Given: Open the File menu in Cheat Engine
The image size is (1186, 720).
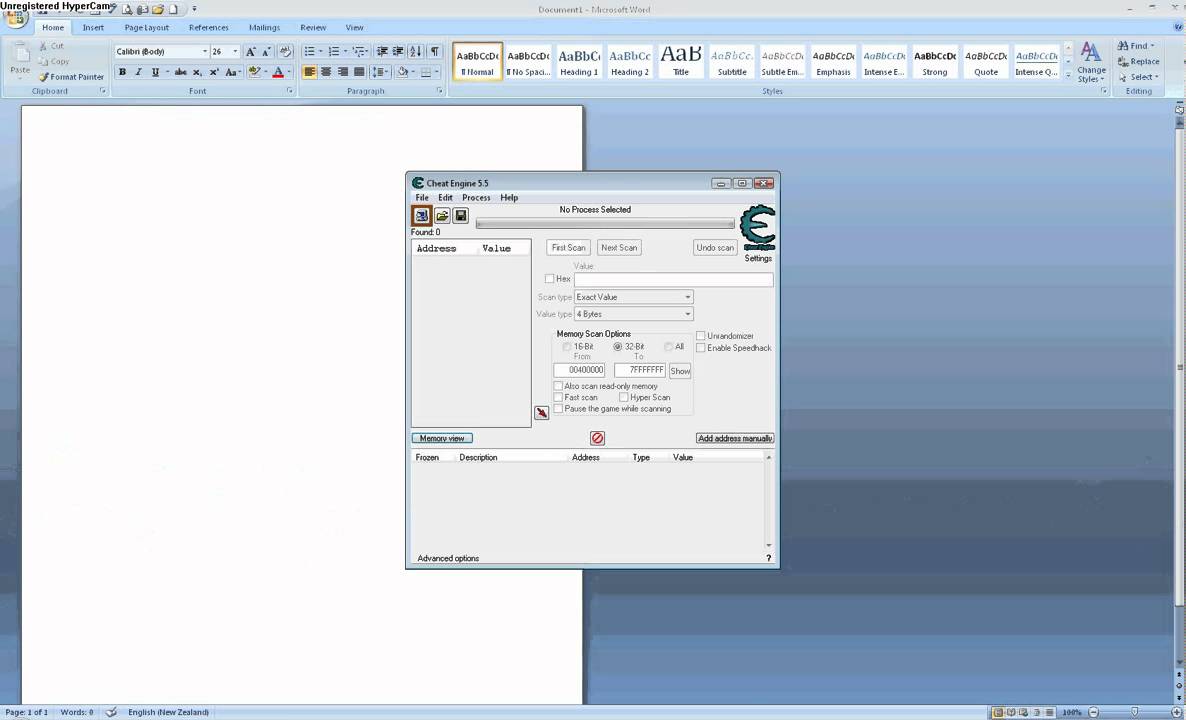Looking at the screenshot, I should (x=421, y=197).
